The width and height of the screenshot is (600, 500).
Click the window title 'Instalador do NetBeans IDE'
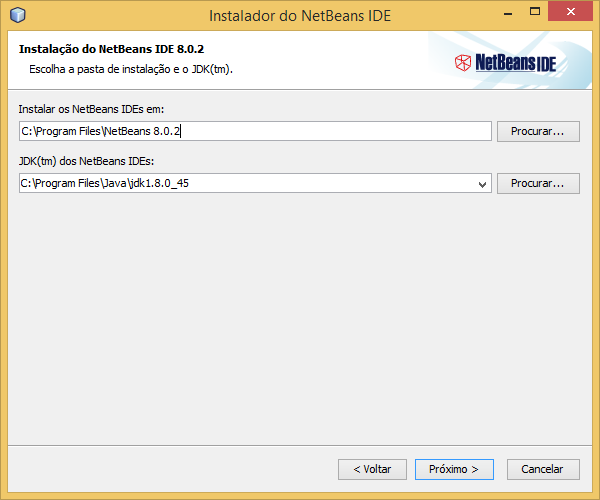click(x=300, y=16)
